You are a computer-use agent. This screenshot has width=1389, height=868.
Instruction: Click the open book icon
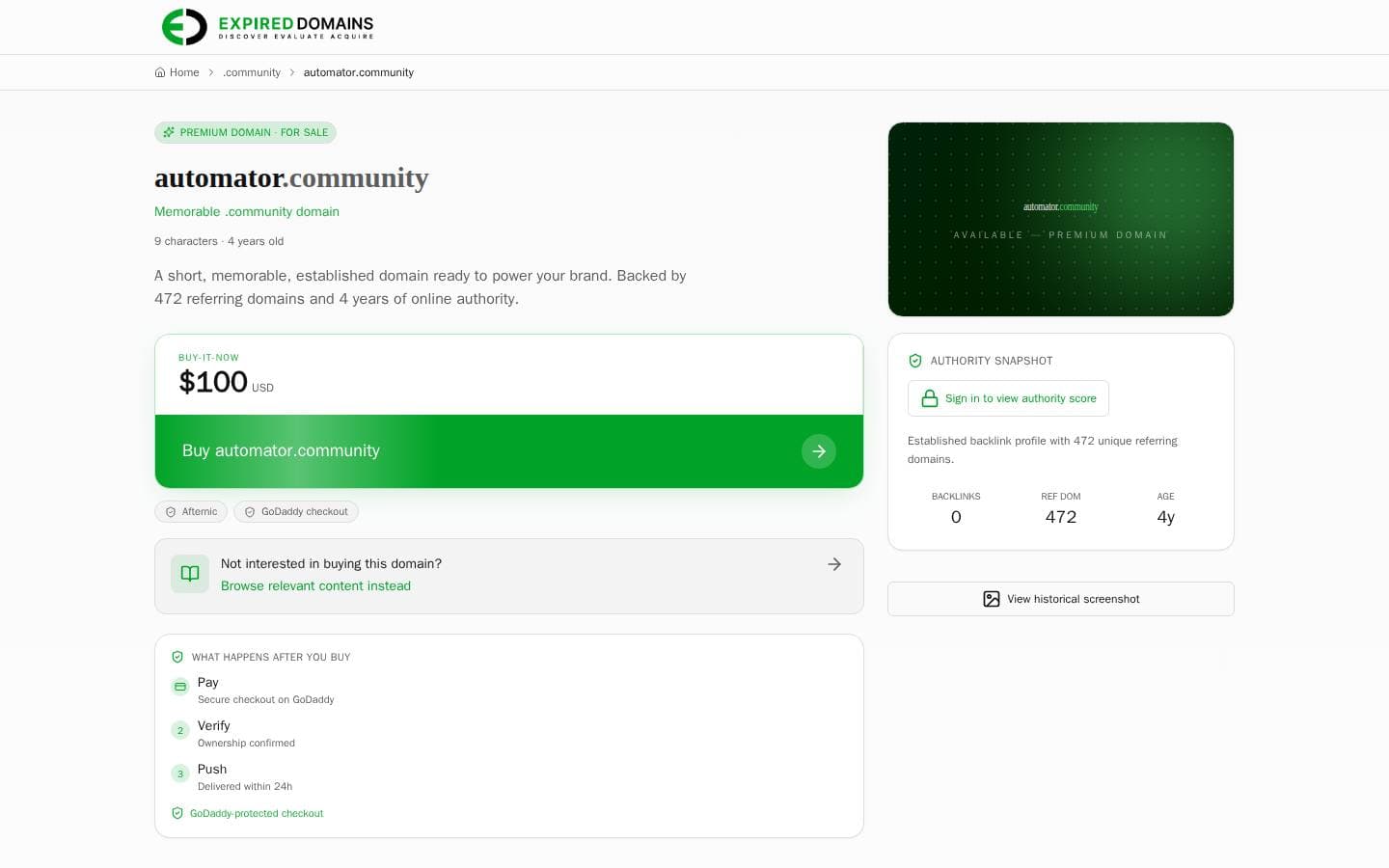190,574
